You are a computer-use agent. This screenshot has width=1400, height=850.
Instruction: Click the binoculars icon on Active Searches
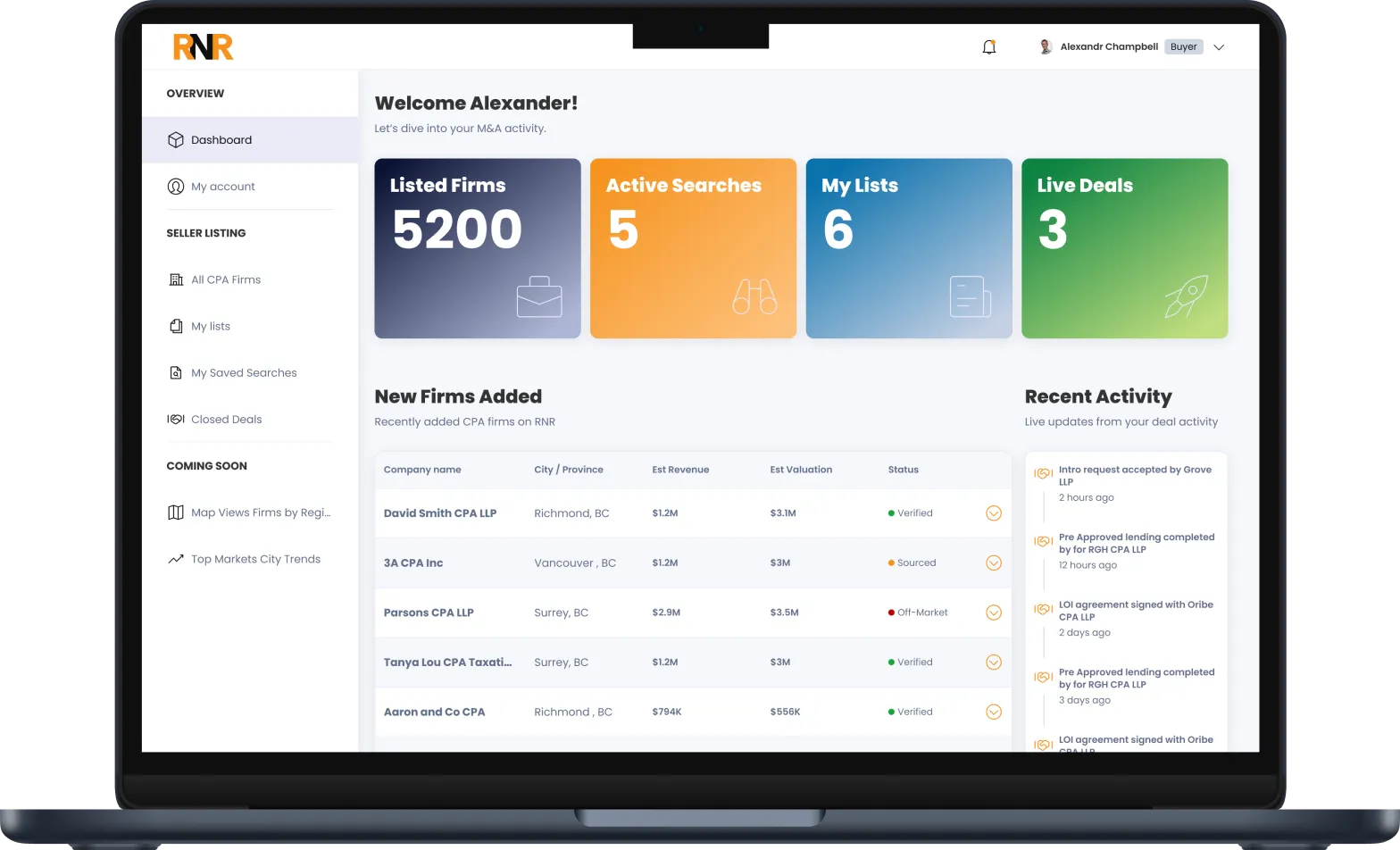tap(754, 296)
